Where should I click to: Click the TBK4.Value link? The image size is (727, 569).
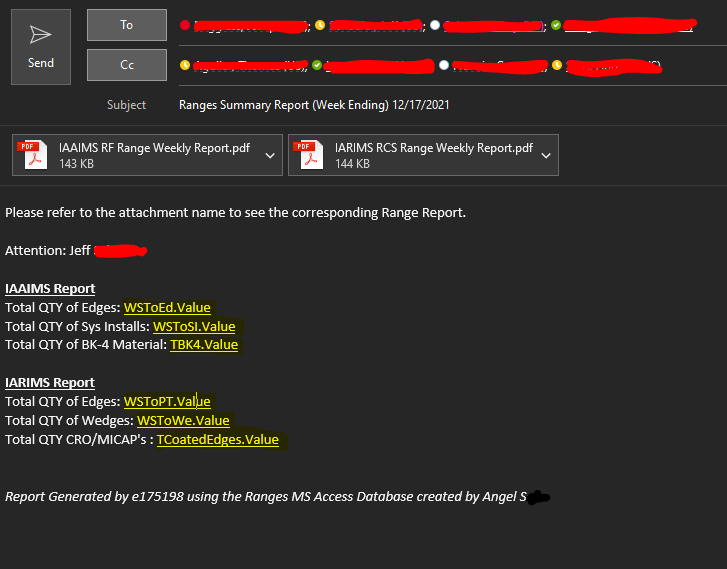(x=204, y=345)
